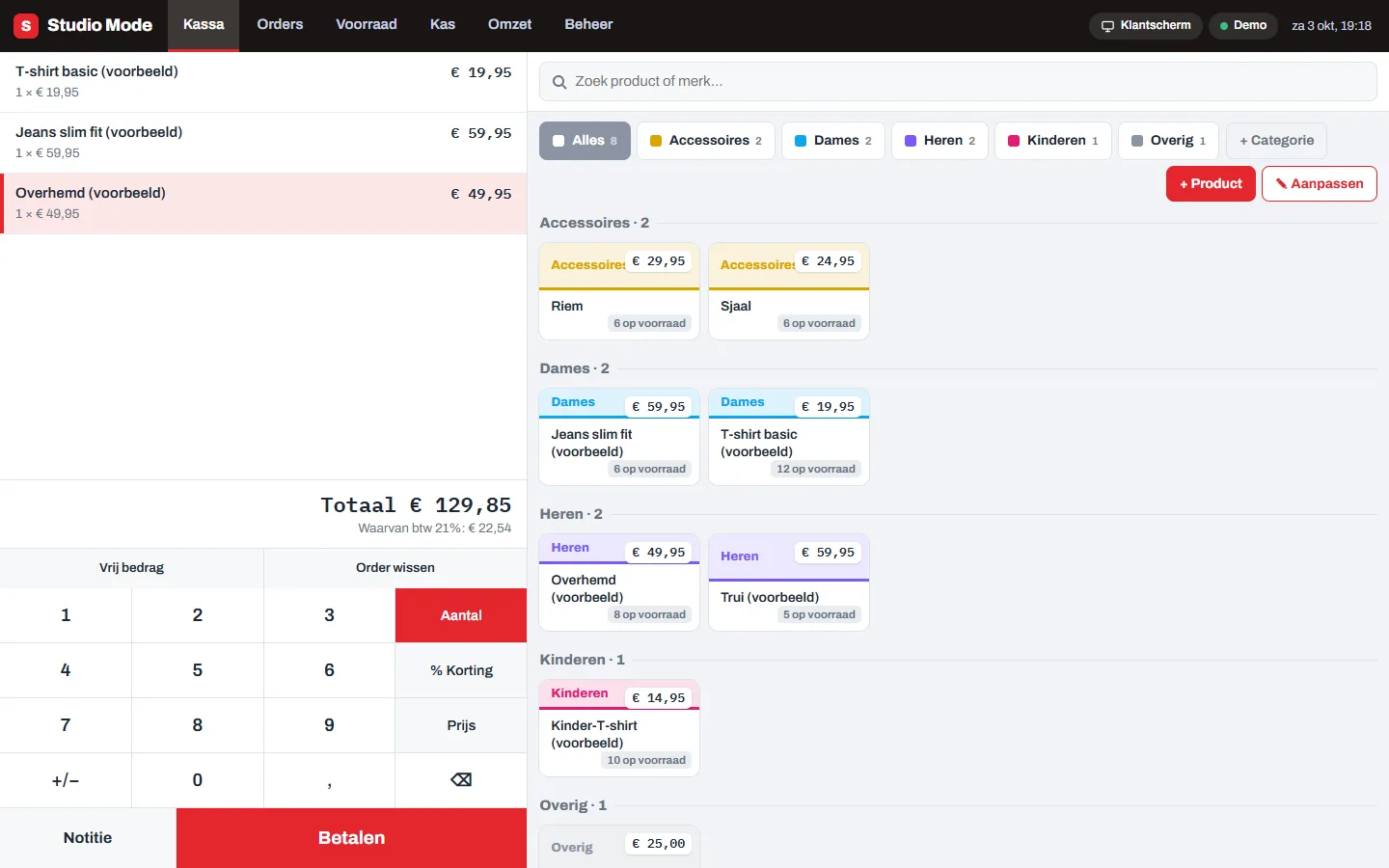
Task: Filter products by Overig category
Action: point(1169,141)
